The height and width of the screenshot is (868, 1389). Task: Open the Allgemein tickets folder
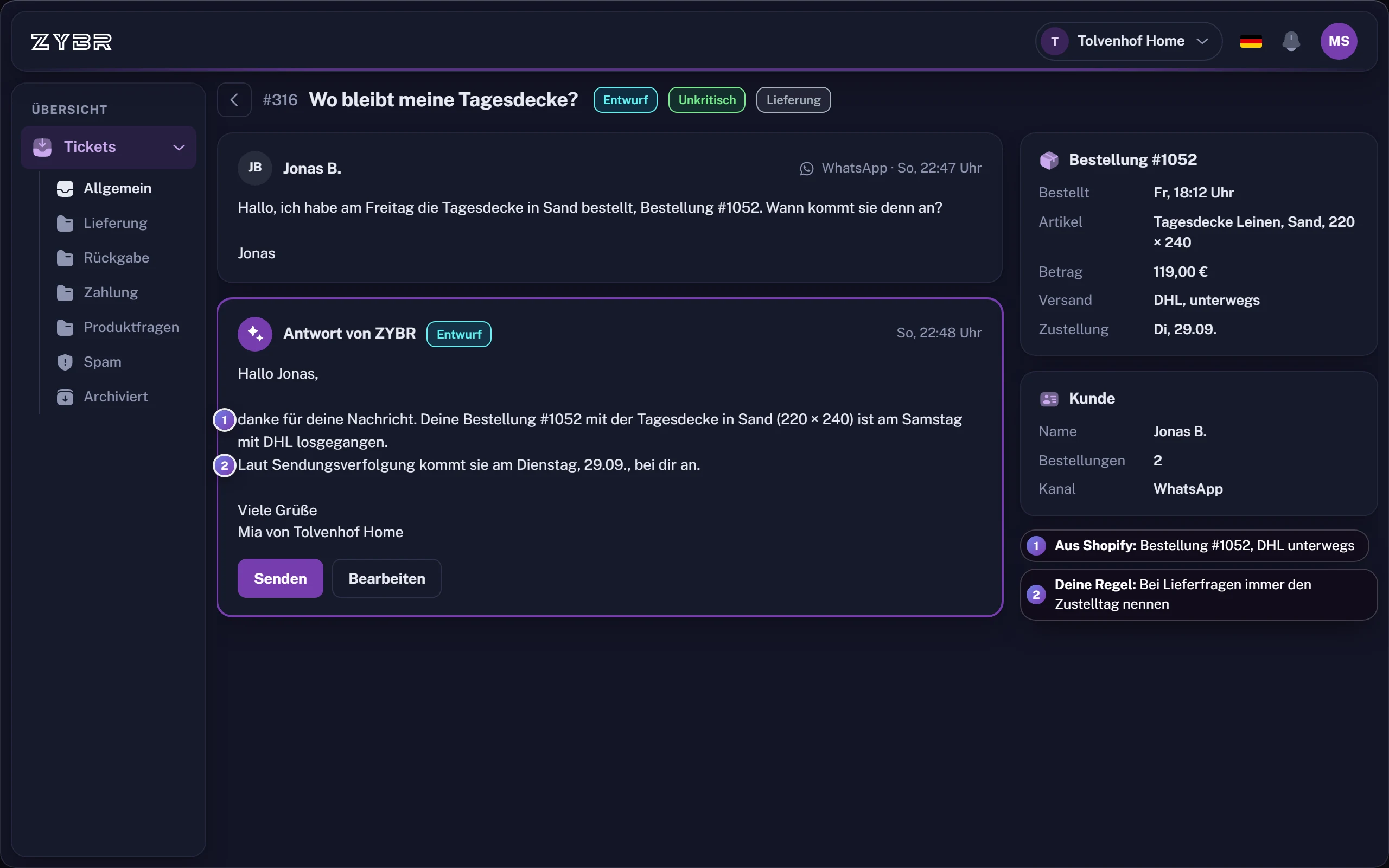pyautogui.click(x=118, y=188)
